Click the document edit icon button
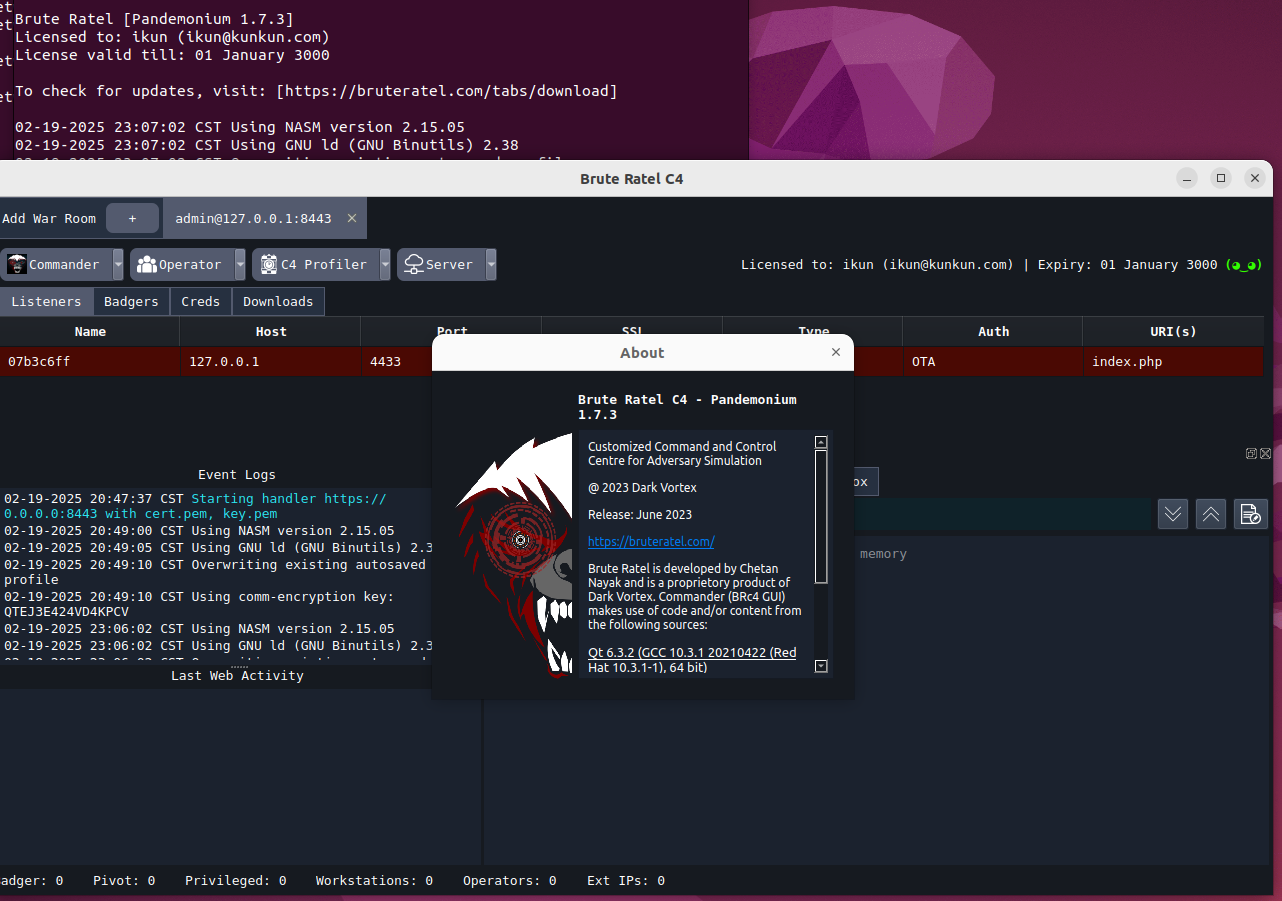The image size is (1282, 901). coord(1250,514)
